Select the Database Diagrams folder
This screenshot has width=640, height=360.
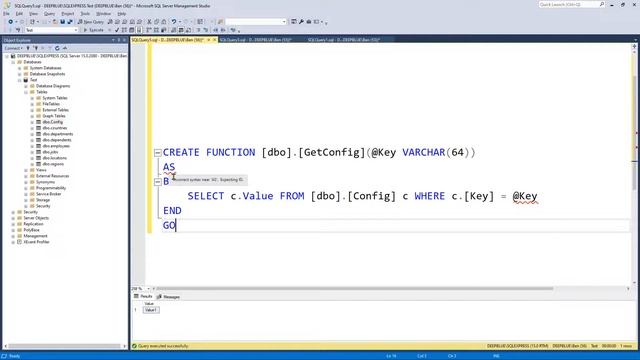(x=53, y=86)
